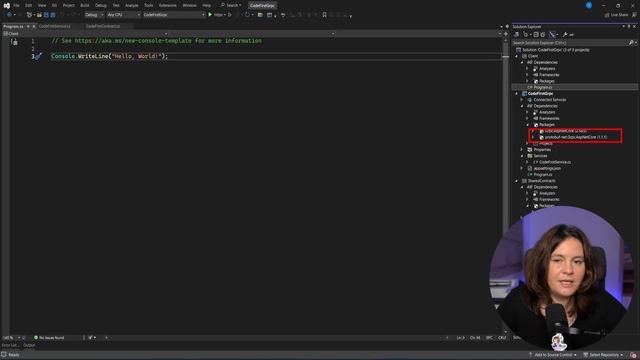Click the user account avatar
Screen dimensions: 640x360
(x=589, y=5)
